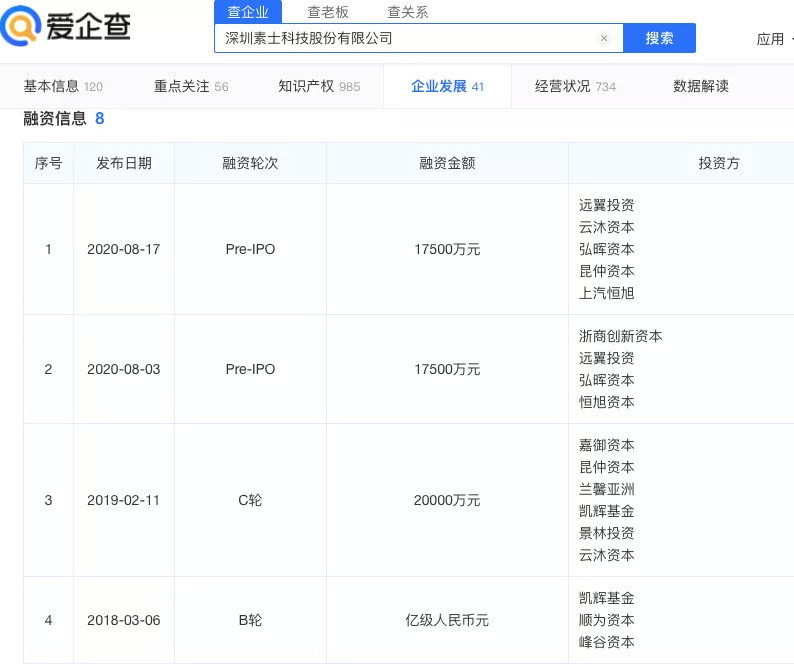Select the 企业发展 section tab
The width and height of the screenshot is (794, 664).
[447, 86]
